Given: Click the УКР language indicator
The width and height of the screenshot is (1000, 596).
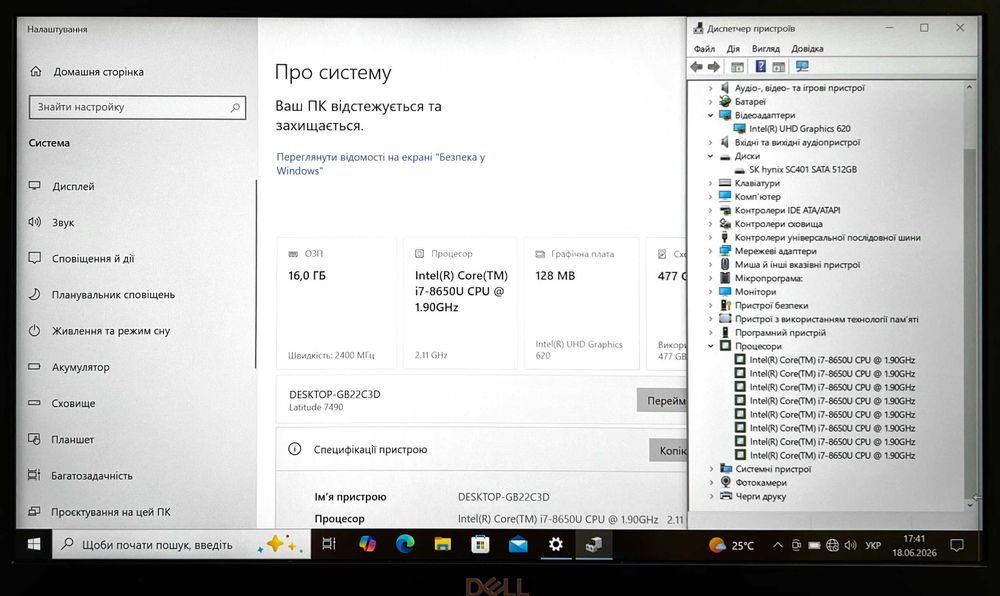Looking at the screenshot, I should (x=873, y=546).
